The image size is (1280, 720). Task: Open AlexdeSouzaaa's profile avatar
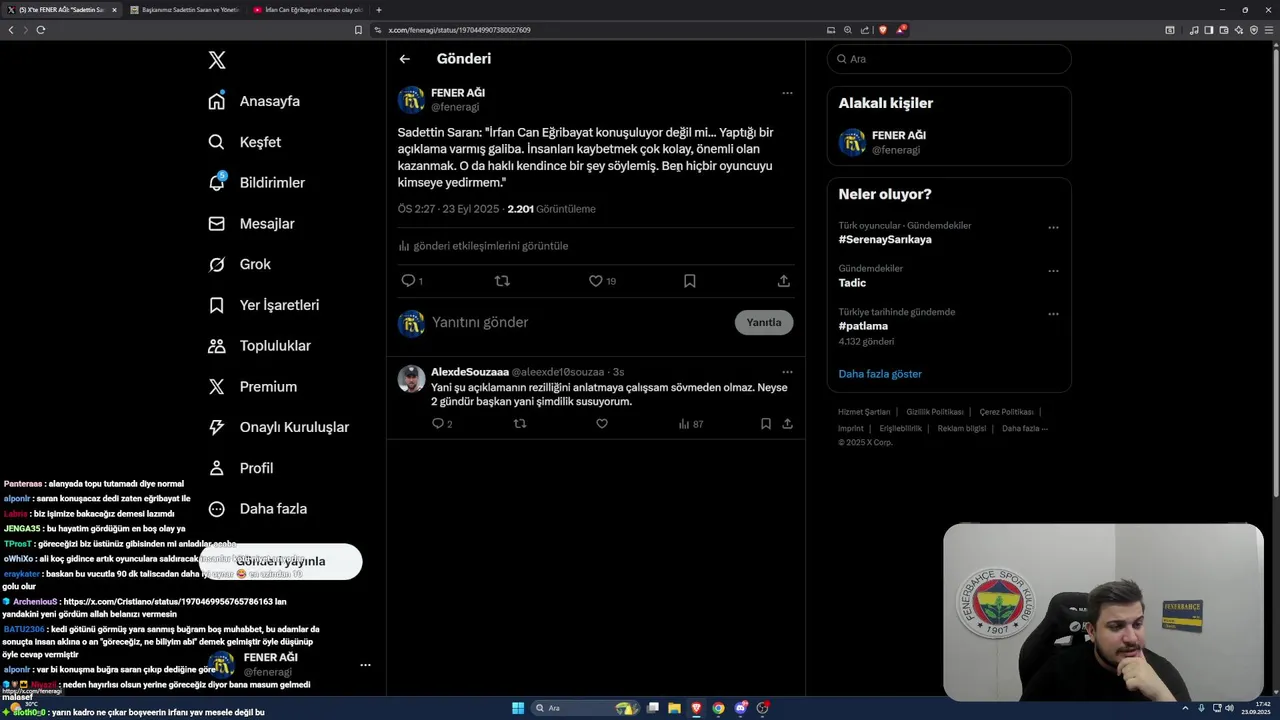click(x=411, y=379)
